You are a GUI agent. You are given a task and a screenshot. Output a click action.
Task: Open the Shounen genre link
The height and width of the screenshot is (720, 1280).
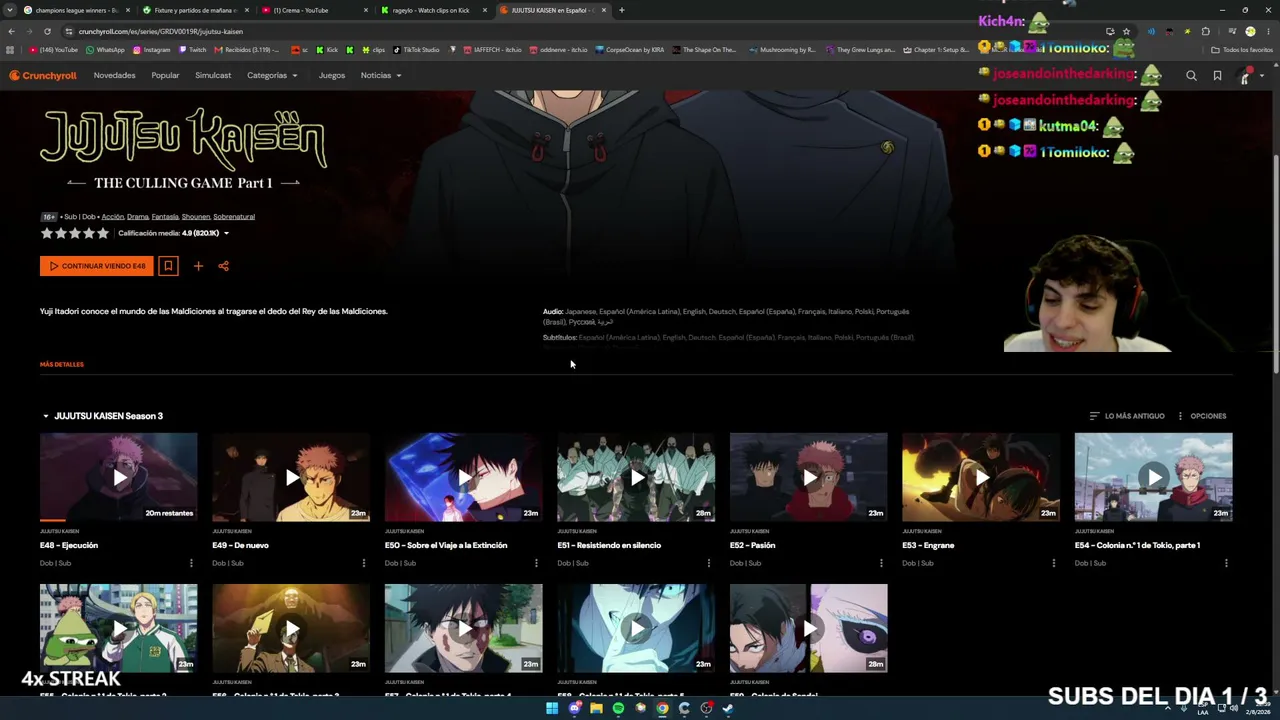196,217
